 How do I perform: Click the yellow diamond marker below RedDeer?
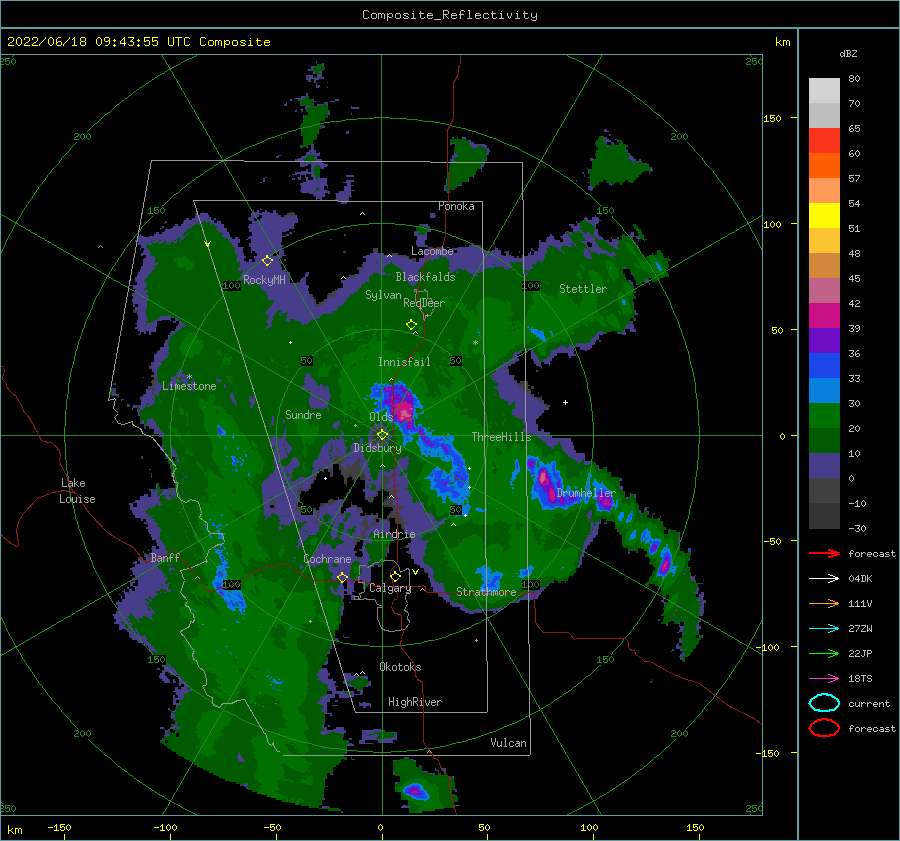412,324
